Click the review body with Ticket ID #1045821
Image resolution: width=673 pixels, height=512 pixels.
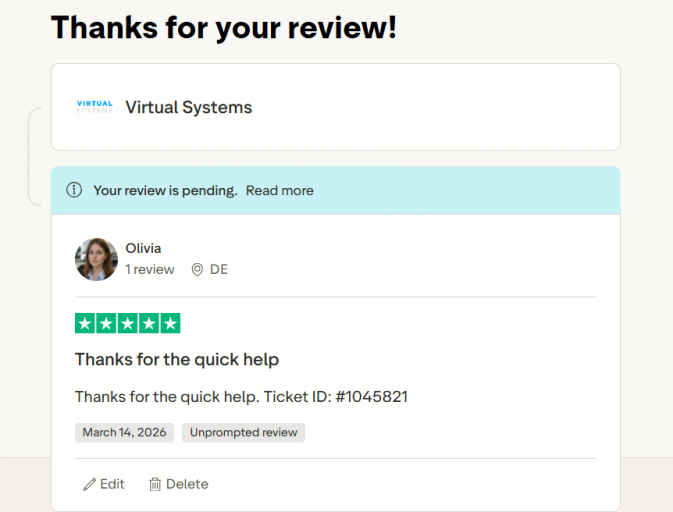[241, 397]
